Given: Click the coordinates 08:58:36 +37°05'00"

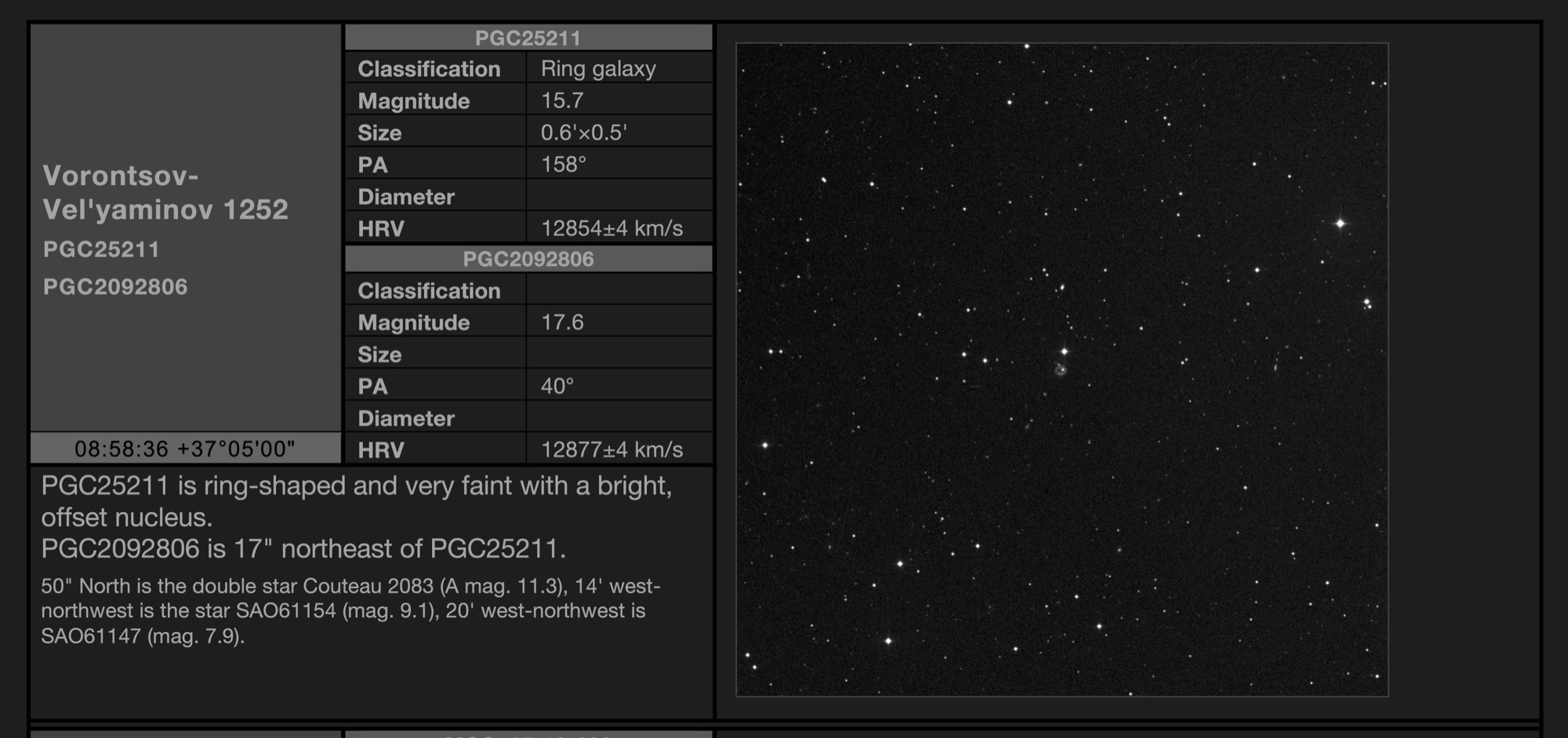Looking at the screenshot, I should pos(185,449).
